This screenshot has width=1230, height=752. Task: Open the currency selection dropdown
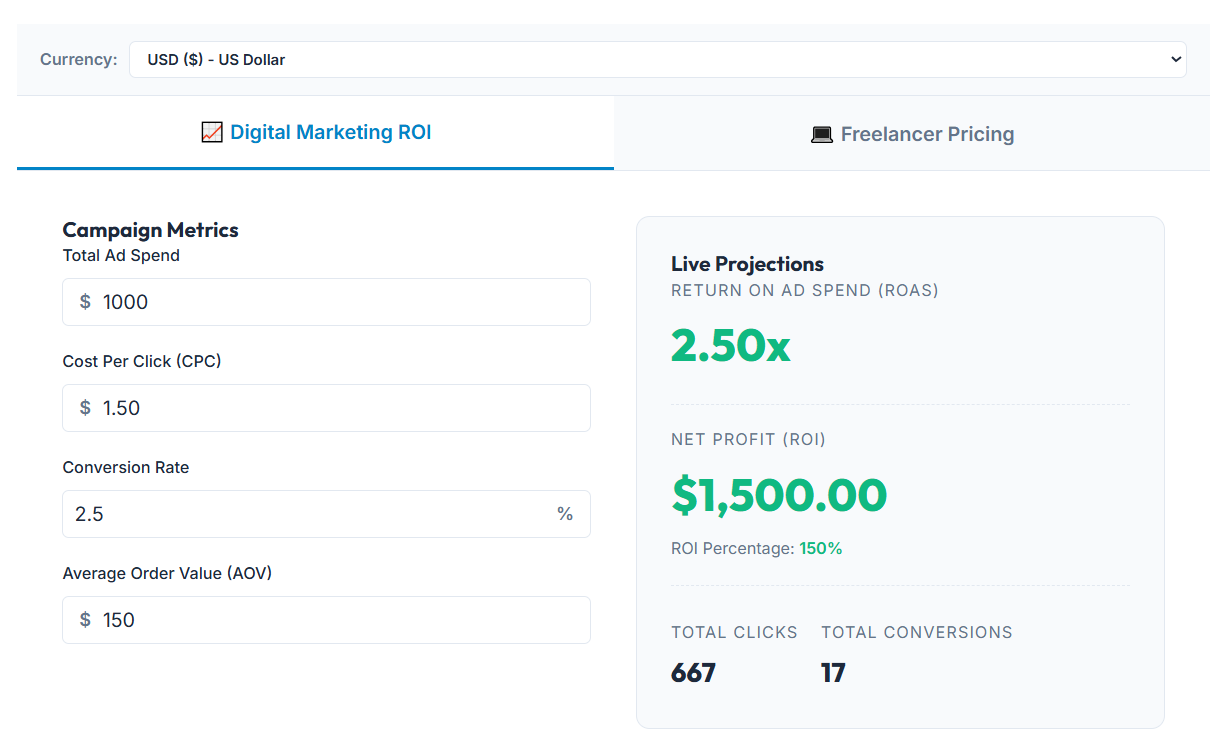tap(658, 59)
